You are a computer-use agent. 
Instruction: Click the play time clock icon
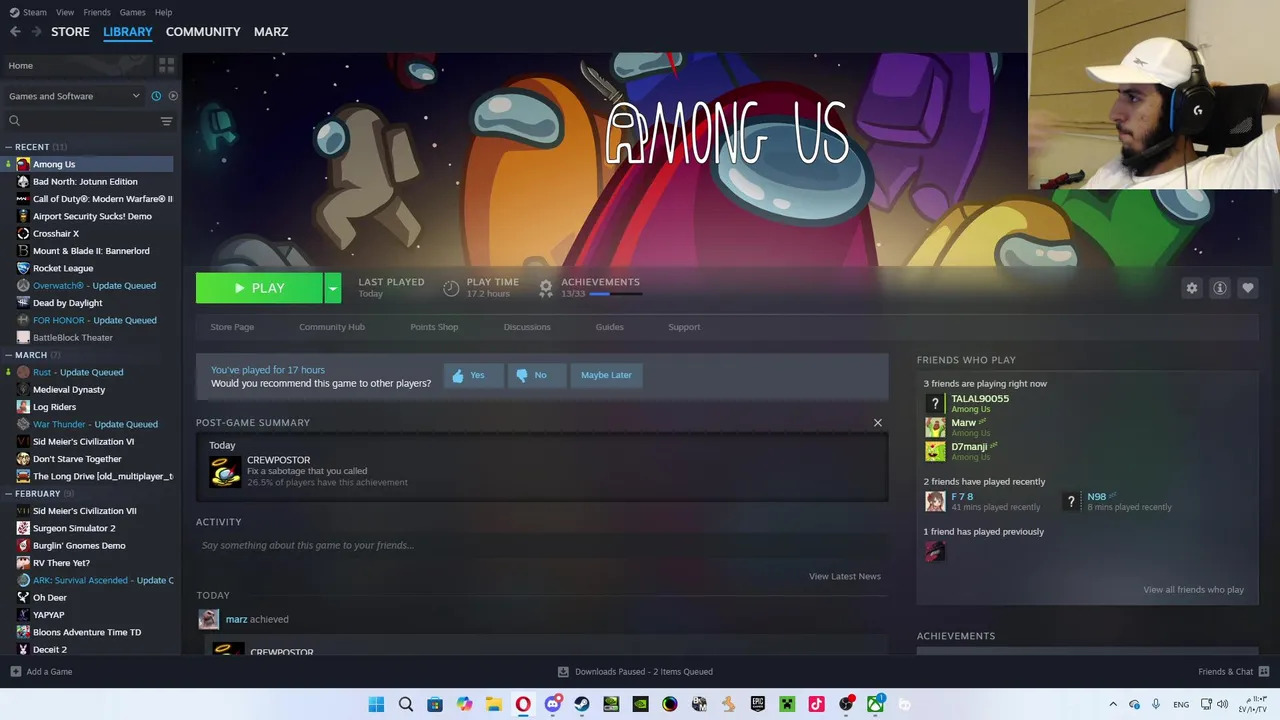451,288
